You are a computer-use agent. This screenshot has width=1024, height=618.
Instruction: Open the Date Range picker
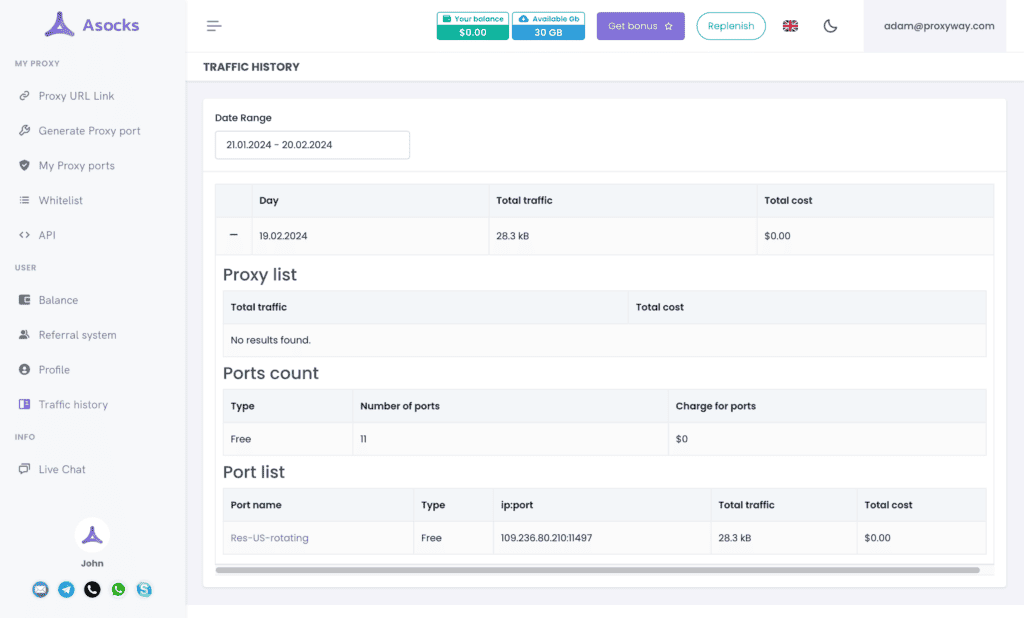[312, 145]
